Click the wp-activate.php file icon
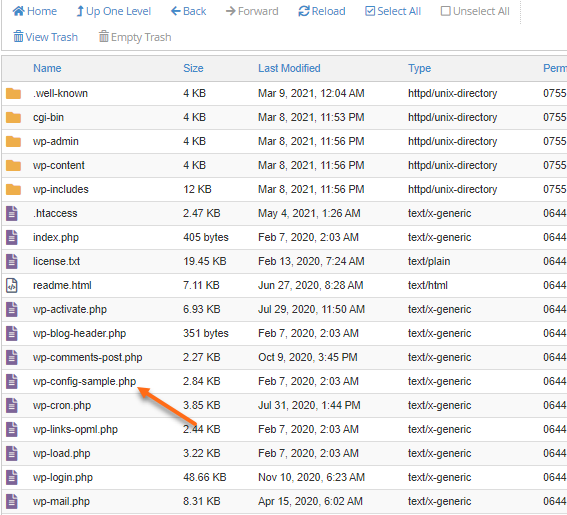Screen dimensions: 567x515 coord(12,309)
